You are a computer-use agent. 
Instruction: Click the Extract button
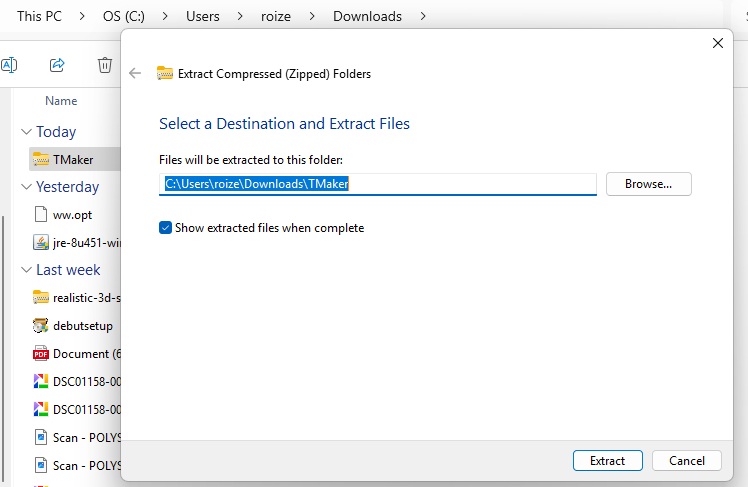pos(607,461)
